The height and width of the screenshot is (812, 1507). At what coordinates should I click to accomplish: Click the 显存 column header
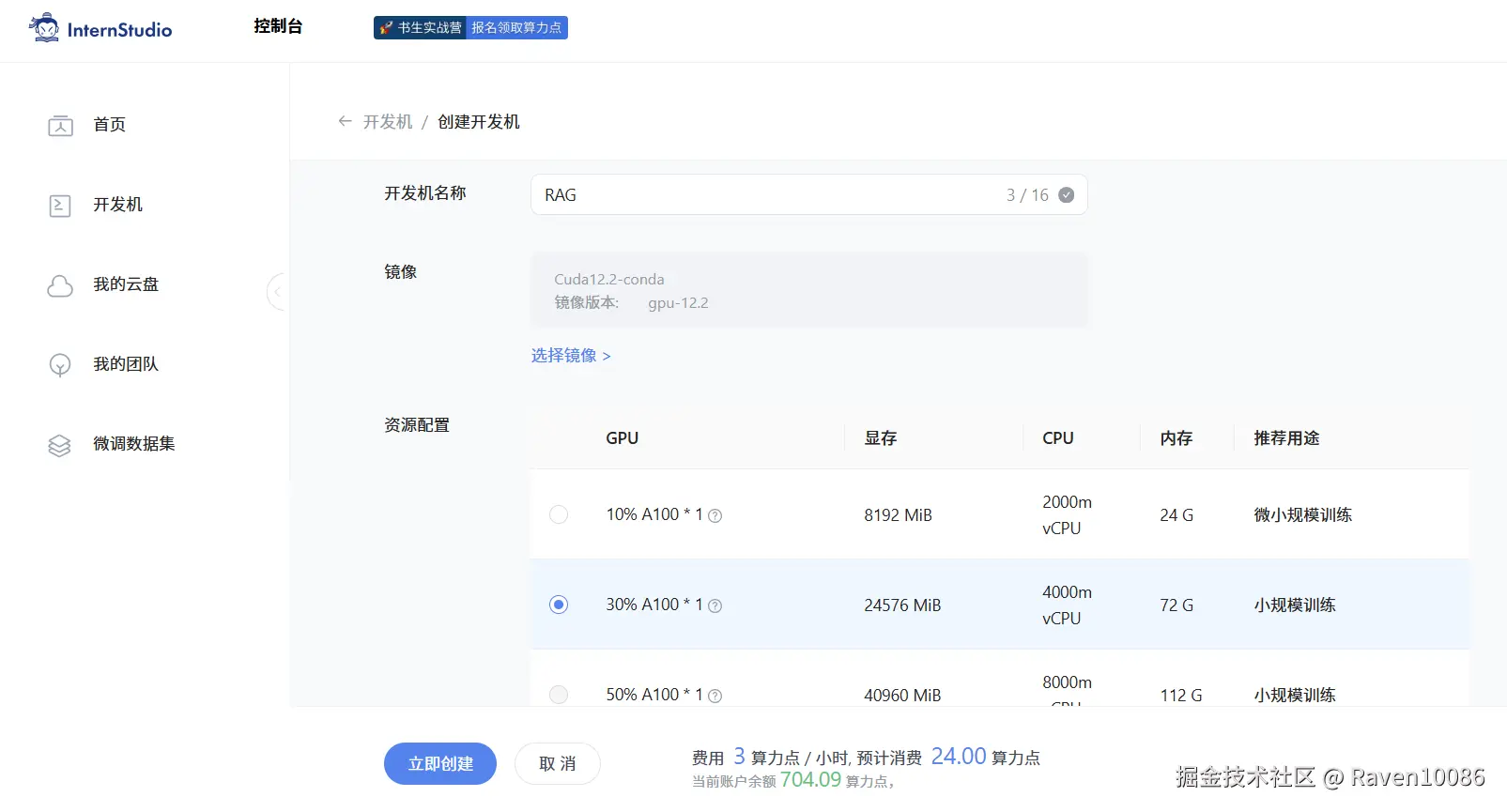pyautogui.click(x=881, y=438)
